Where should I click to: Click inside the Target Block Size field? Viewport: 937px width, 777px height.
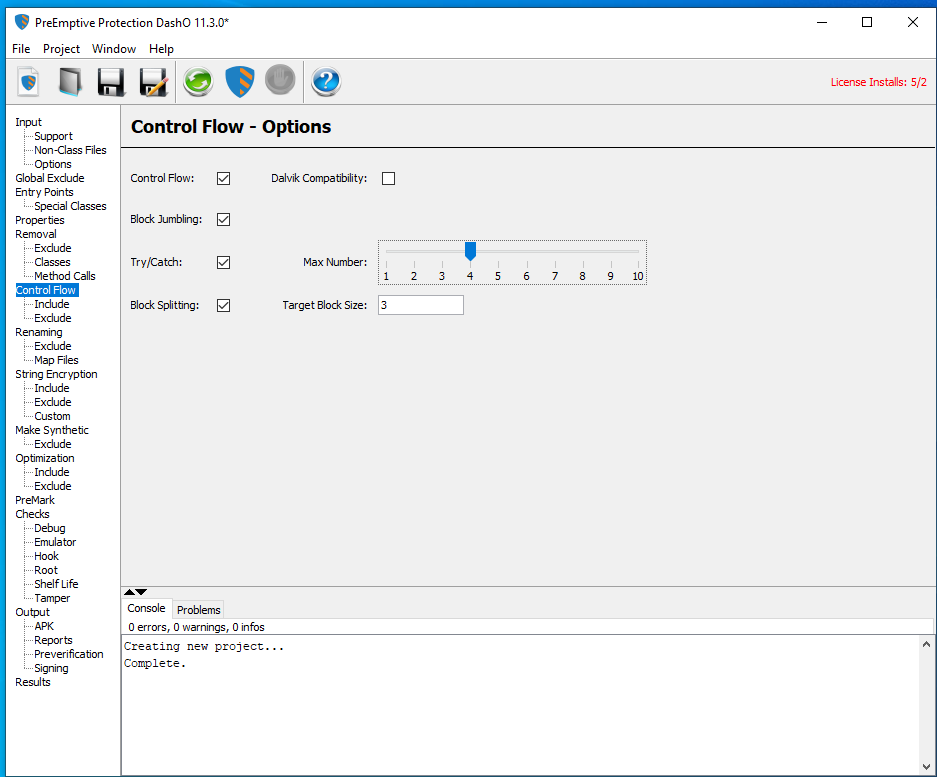pos(420,304)
